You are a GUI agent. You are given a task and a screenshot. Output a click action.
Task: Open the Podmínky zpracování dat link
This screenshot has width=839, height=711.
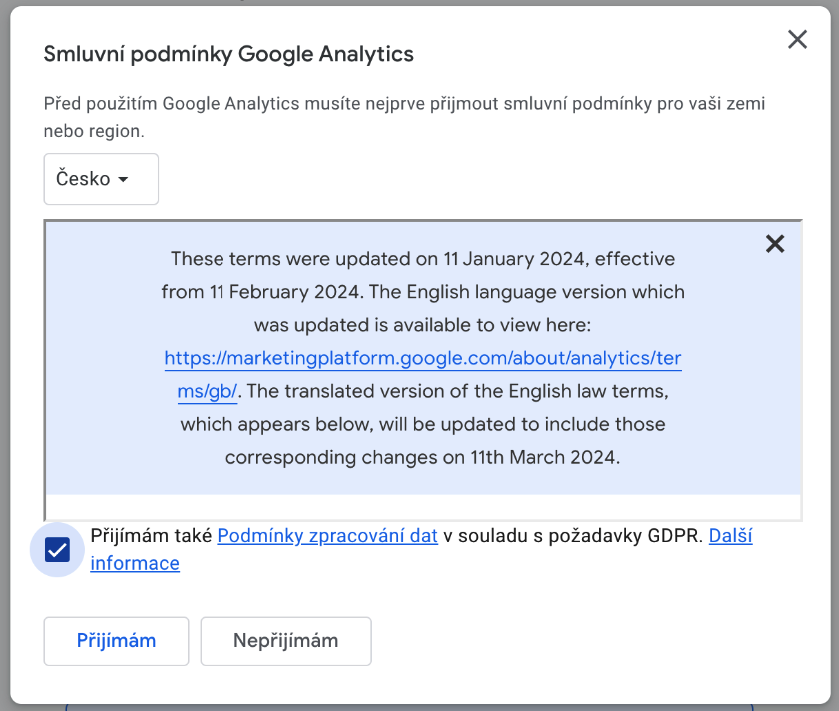(x=327, y=535)
